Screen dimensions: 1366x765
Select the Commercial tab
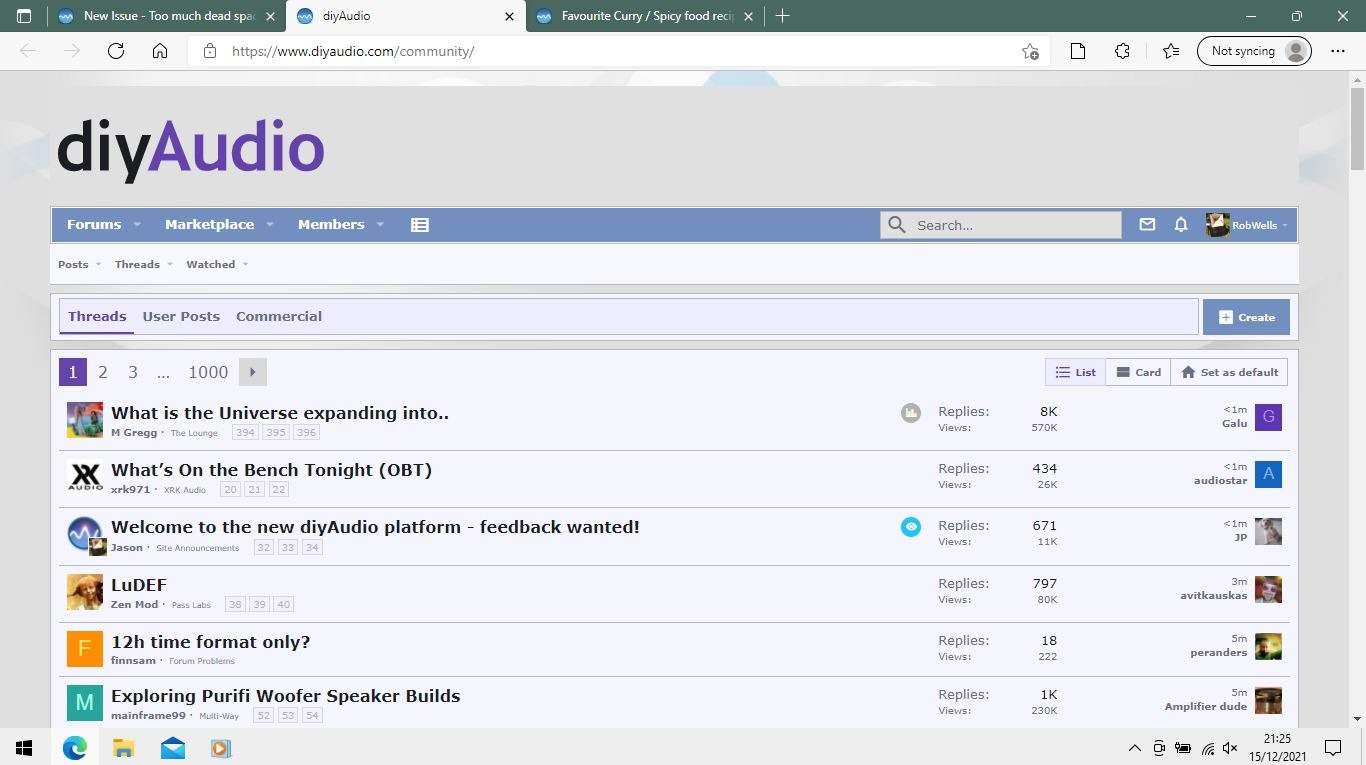coord(279,316)
